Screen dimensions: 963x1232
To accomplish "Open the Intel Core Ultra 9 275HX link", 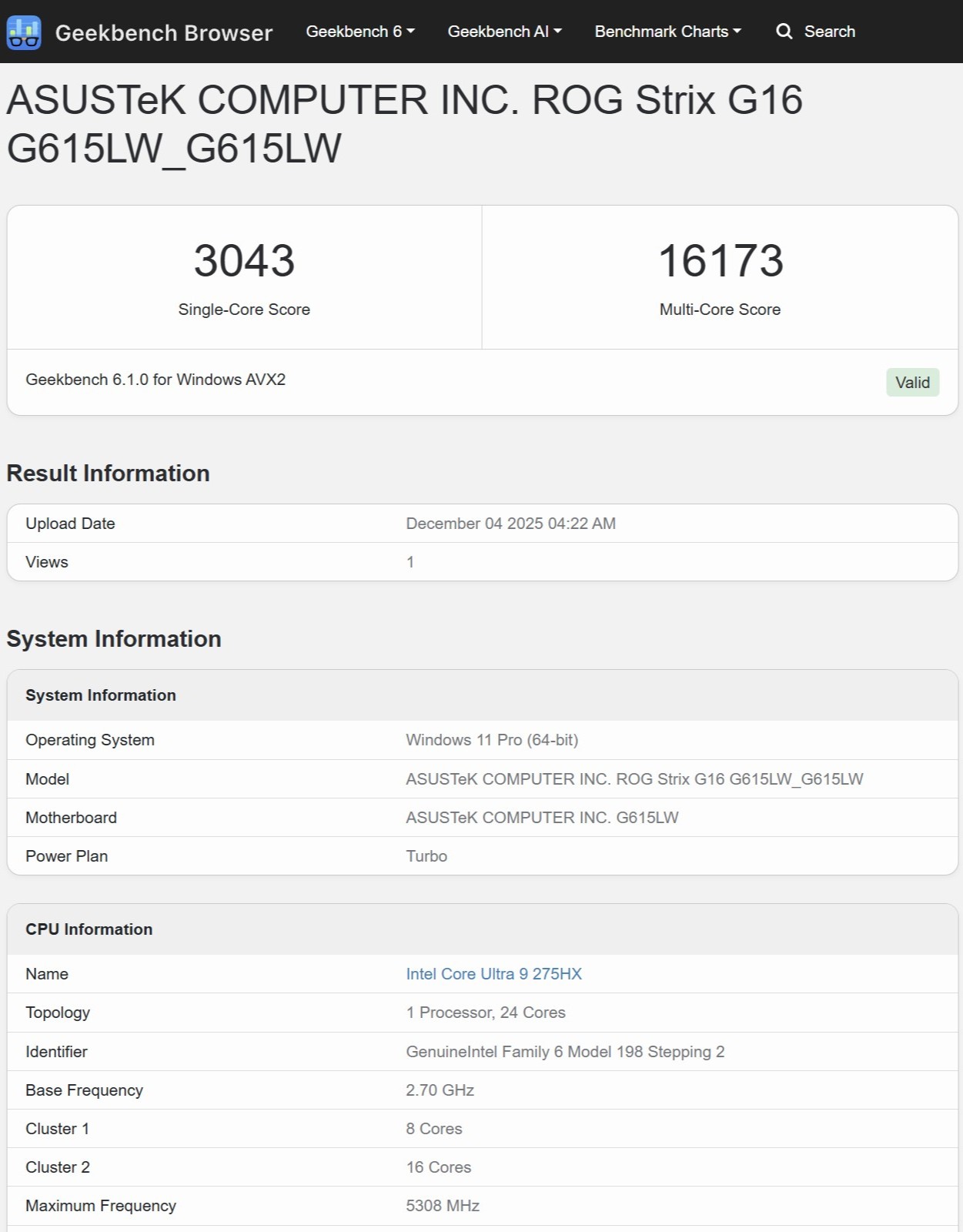I will pos(493,974).
